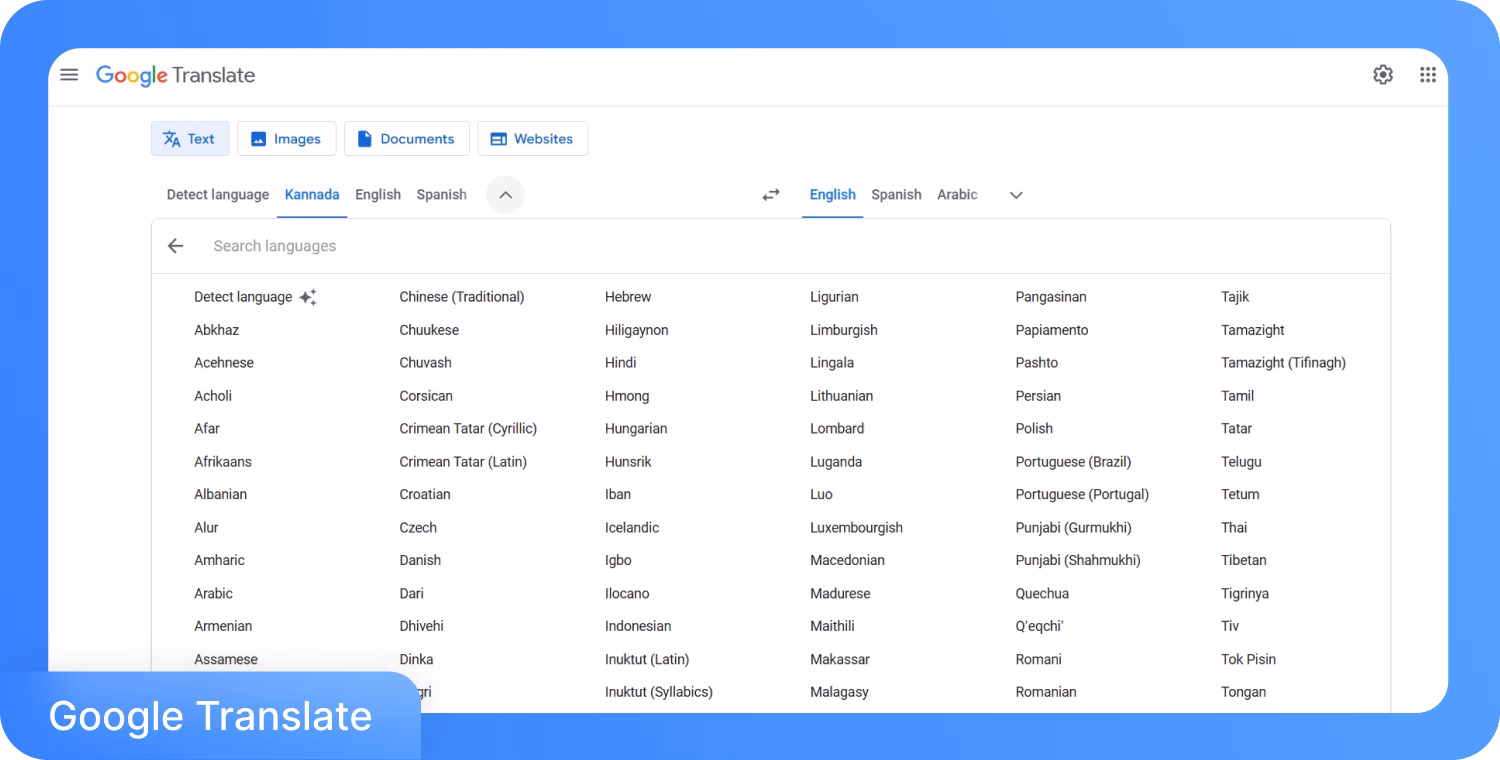This screenshot has height=760, width=1500.
Task: Pick Polish from the list
Action: 1034,429
